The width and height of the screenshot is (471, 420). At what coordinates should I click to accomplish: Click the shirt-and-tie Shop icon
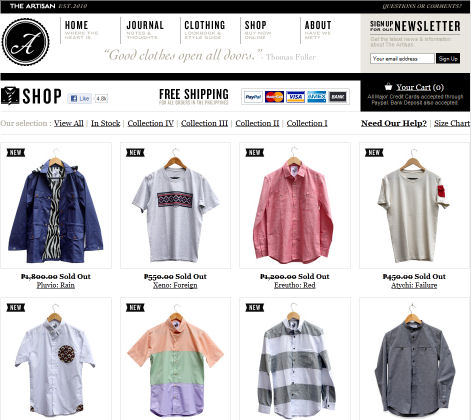click(10, 96)
